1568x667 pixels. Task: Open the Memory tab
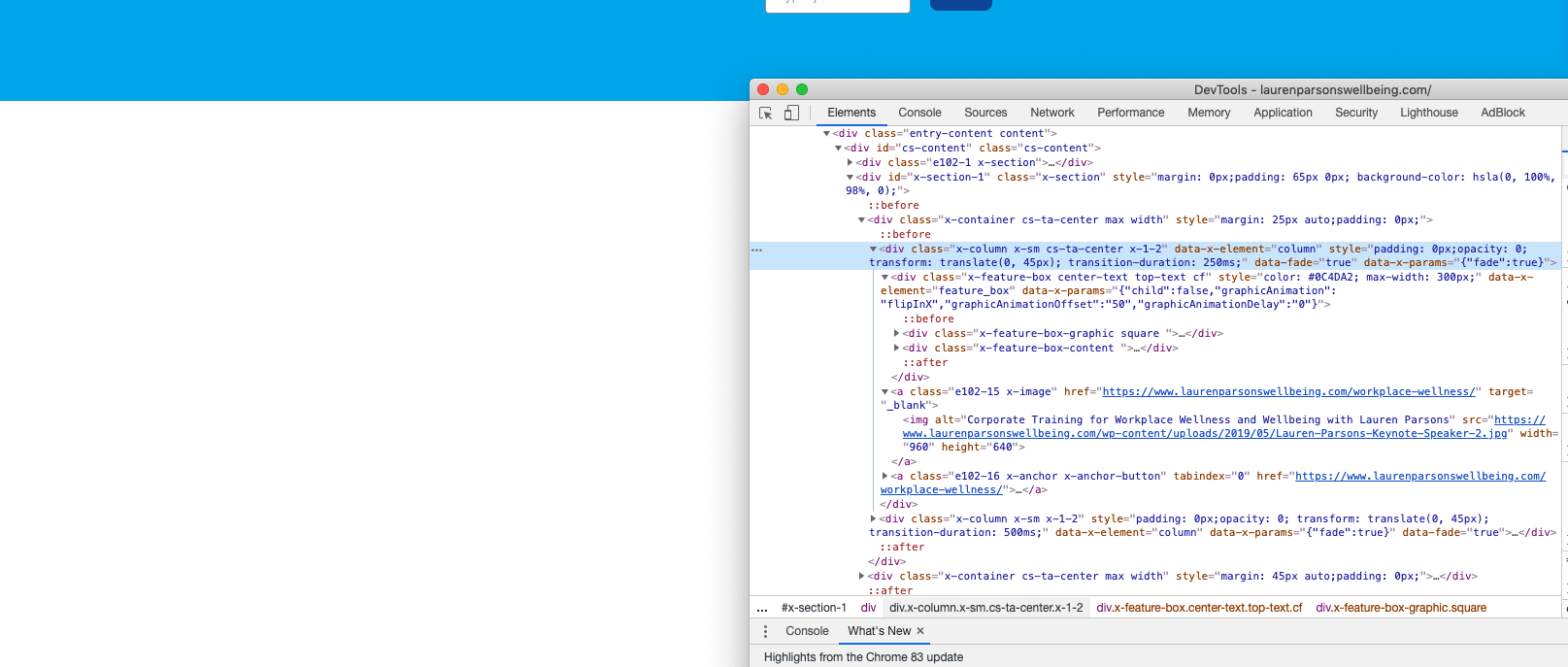point(1209,113)
